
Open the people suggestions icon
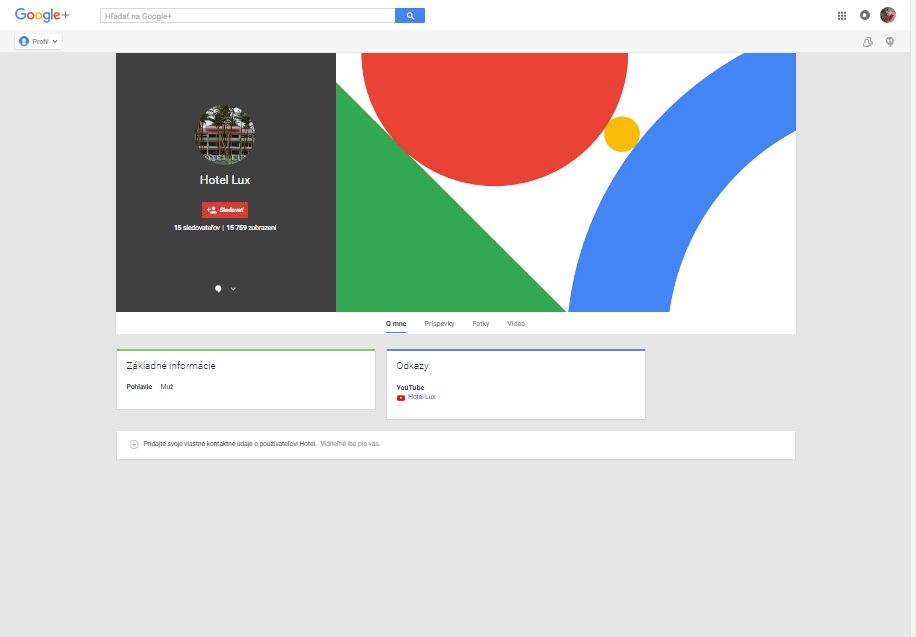(868, 41)
